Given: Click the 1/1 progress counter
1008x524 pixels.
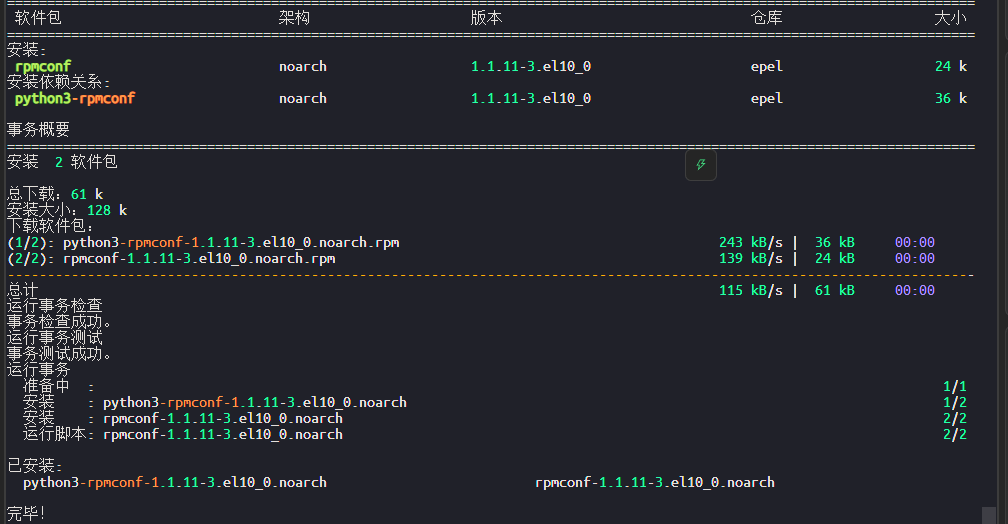Looking at the screenshot, I should pyautogui.click(x=955, y=386).
